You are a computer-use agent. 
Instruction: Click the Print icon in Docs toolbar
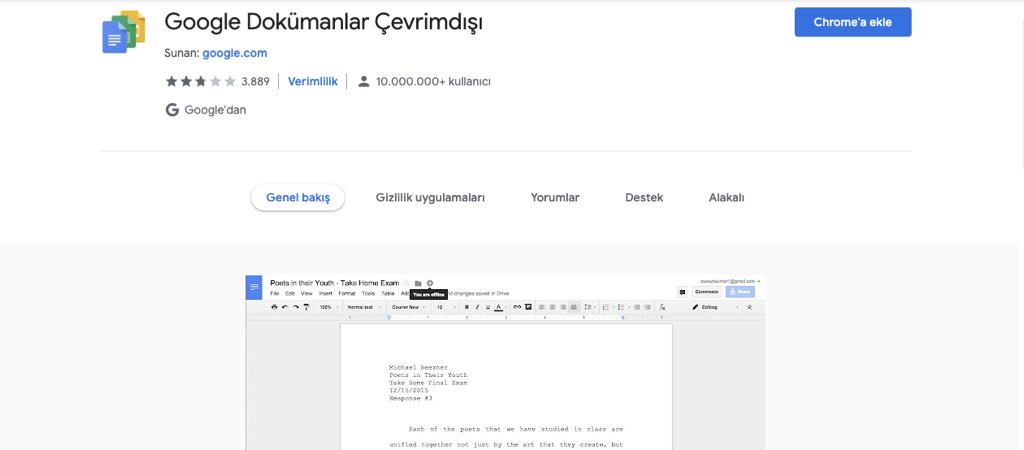(274, 307)
